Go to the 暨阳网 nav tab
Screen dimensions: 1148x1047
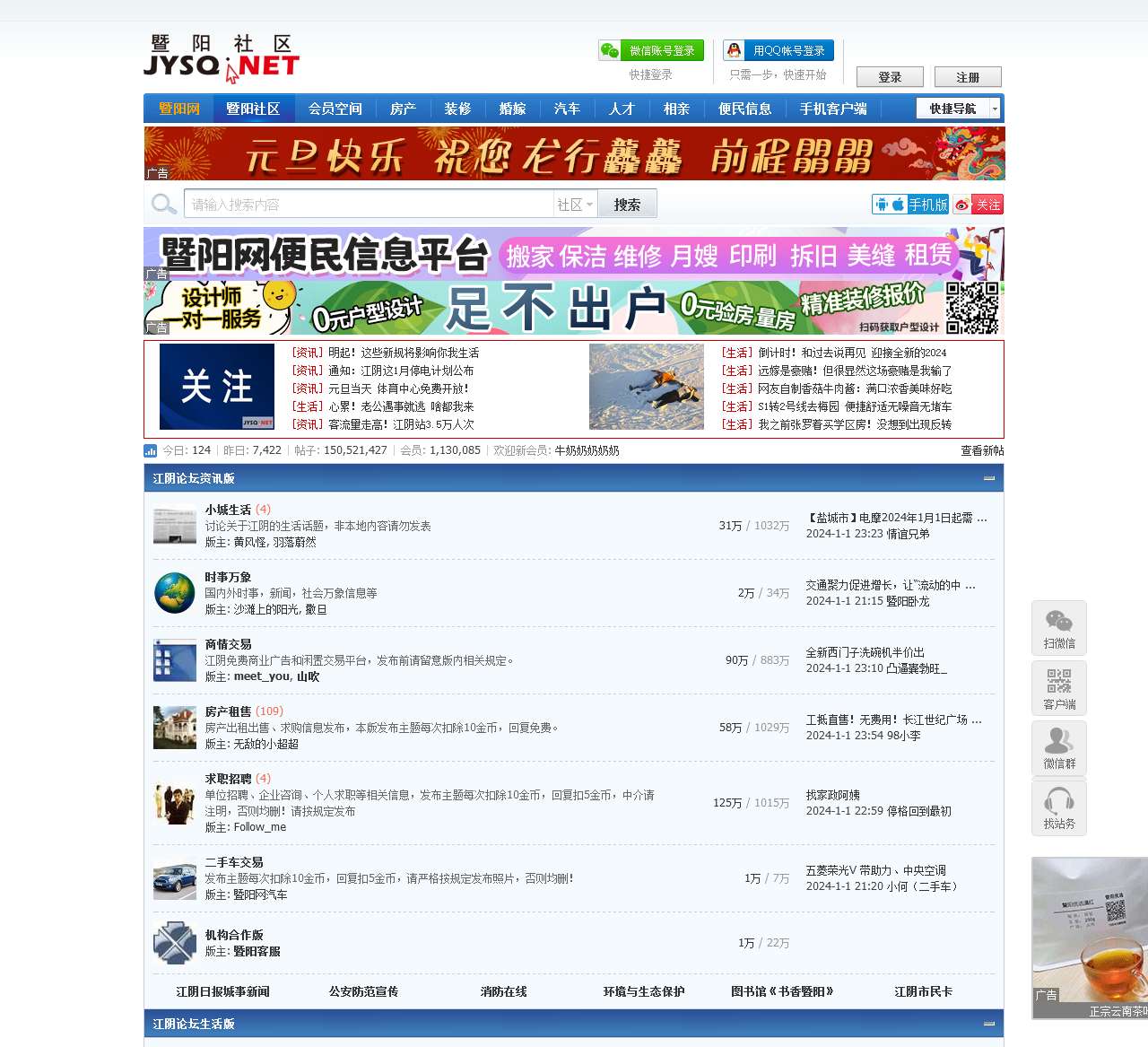point(179,109)
